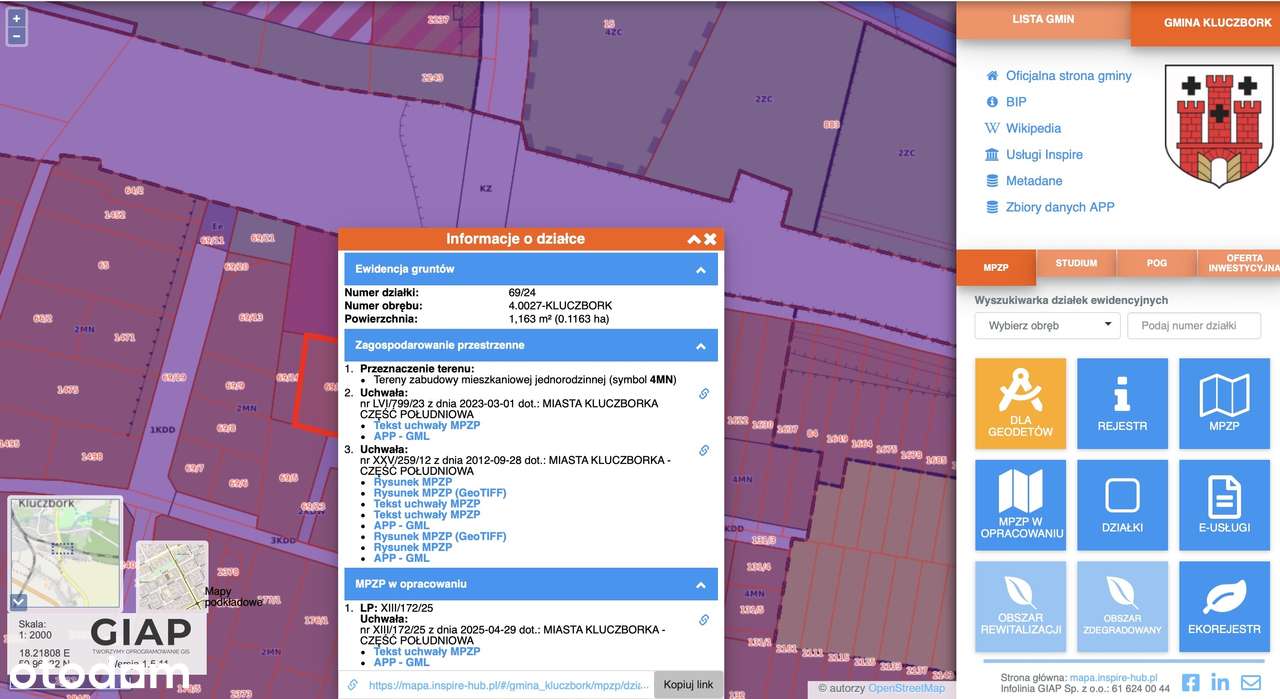The image size is (1280, 699).
Task: Open the Wybierz obręb dropdown
Action: click(x=1047, y=325)
